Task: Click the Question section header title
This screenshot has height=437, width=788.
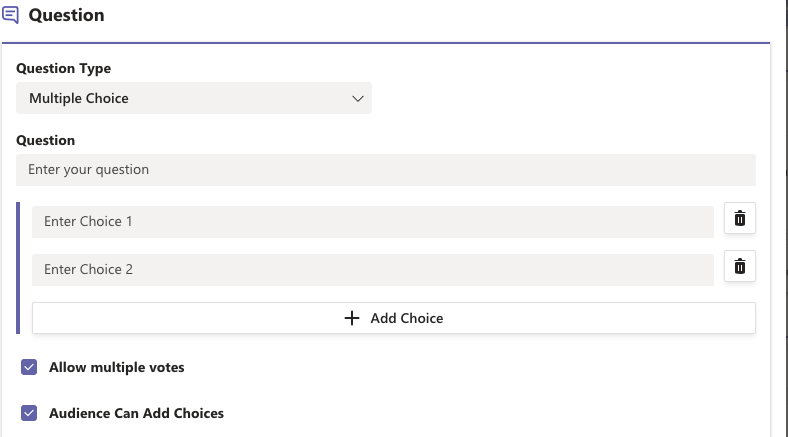Action: tap(66, 15)
